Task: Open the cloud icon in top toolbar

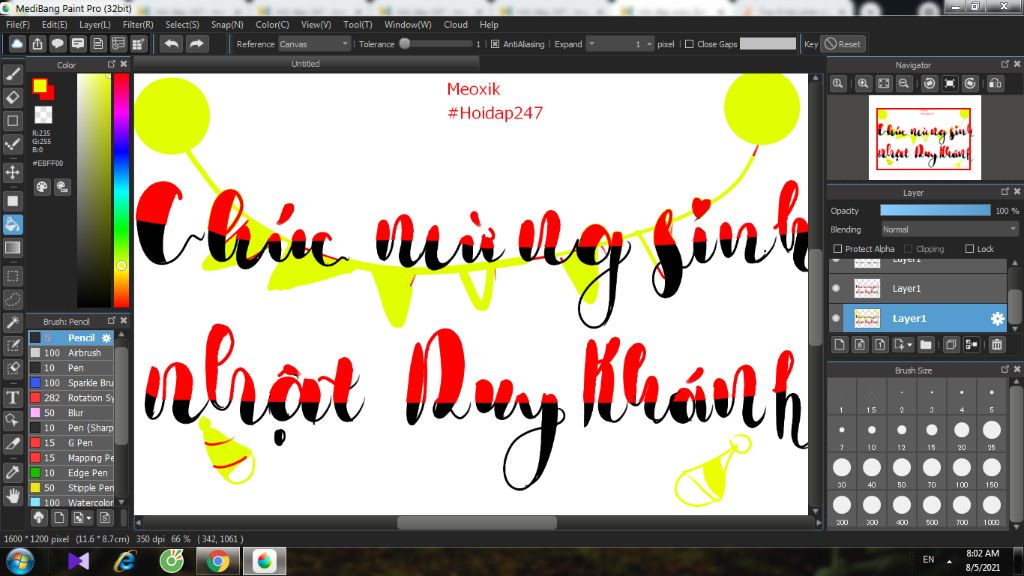Action: point(17,44)
